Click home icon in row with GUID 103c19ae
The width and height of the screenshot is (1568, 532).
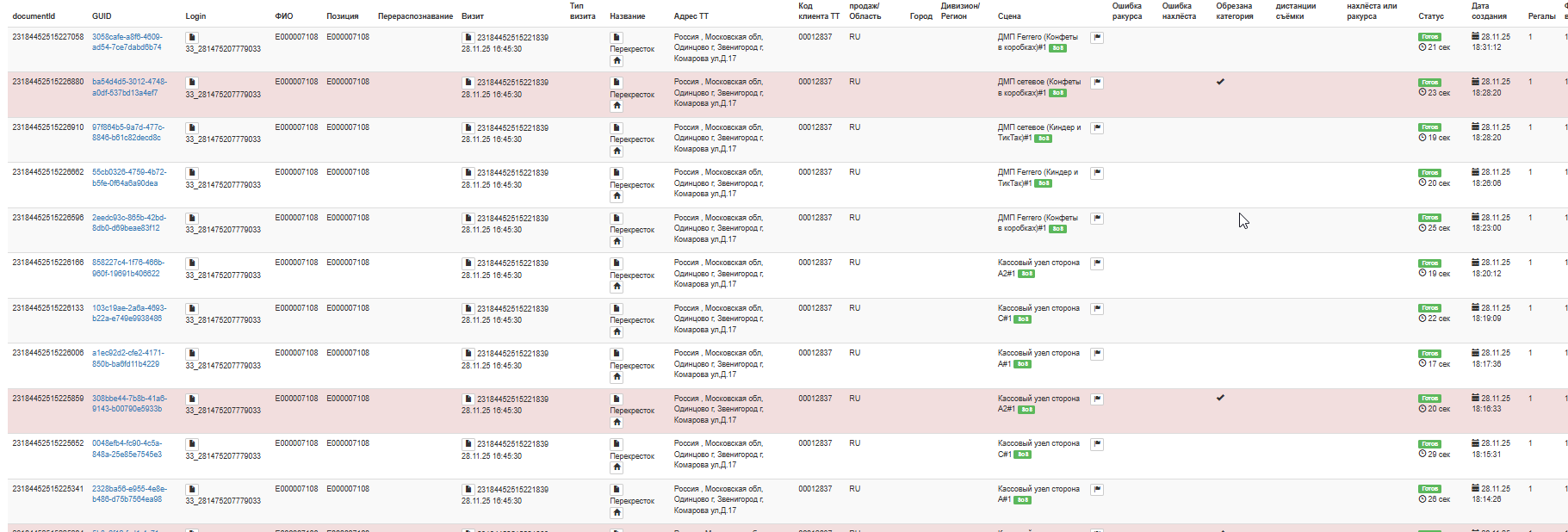[617, 332]
